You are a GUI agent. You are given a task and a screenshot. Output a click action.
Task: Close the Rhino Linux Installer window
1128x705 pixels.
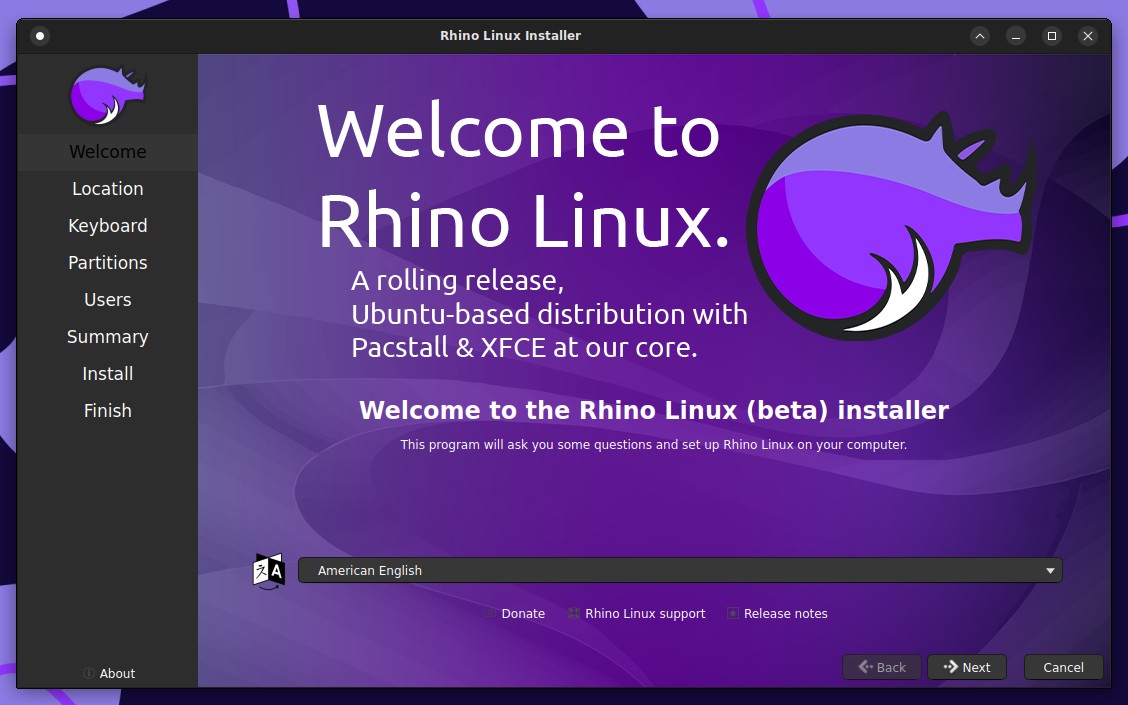(x=1088, y=36)
